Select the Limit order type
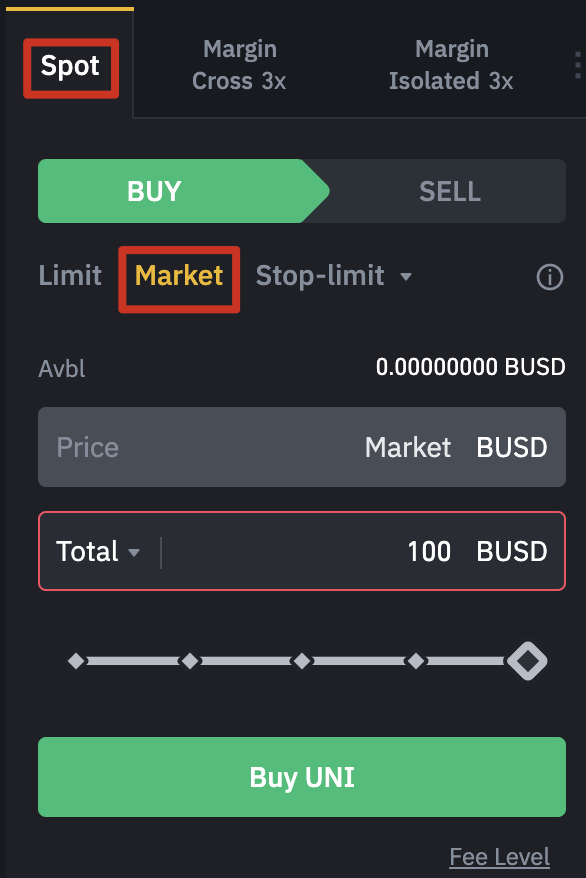This screenshot has width=586, height=878. (70, 275)
